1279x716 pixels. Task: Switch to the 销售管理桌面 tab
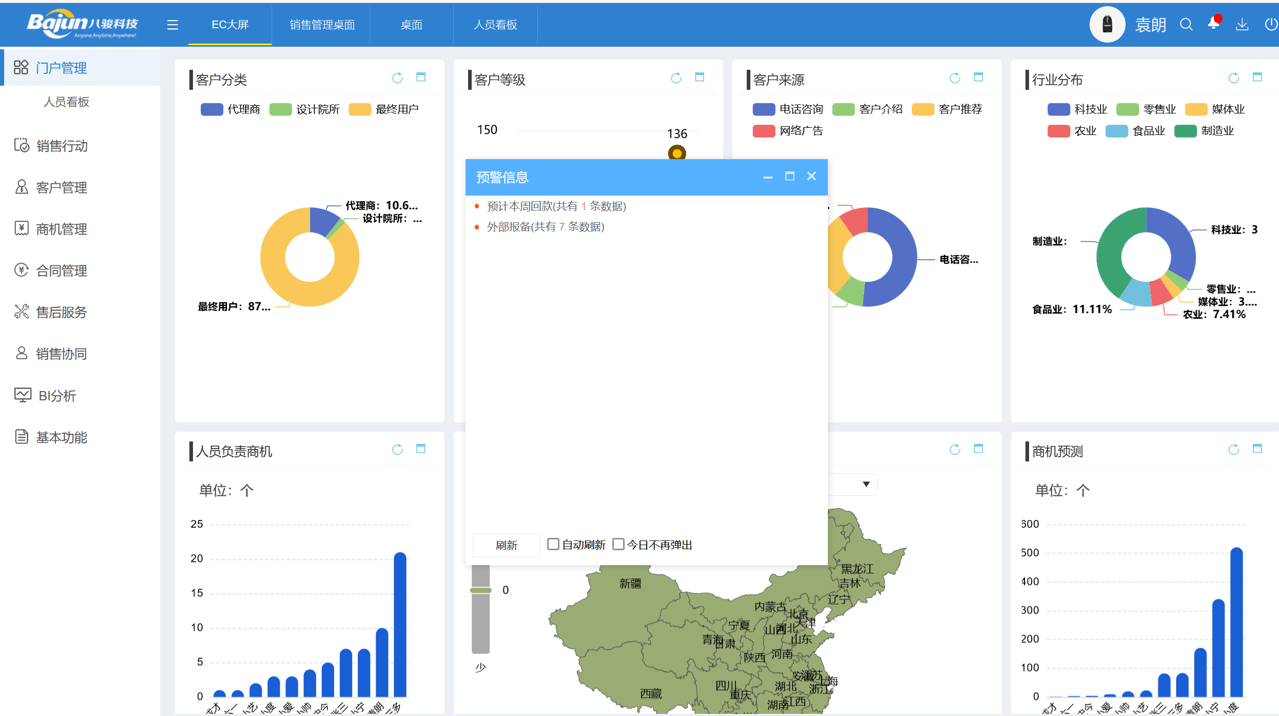(322, 25)
